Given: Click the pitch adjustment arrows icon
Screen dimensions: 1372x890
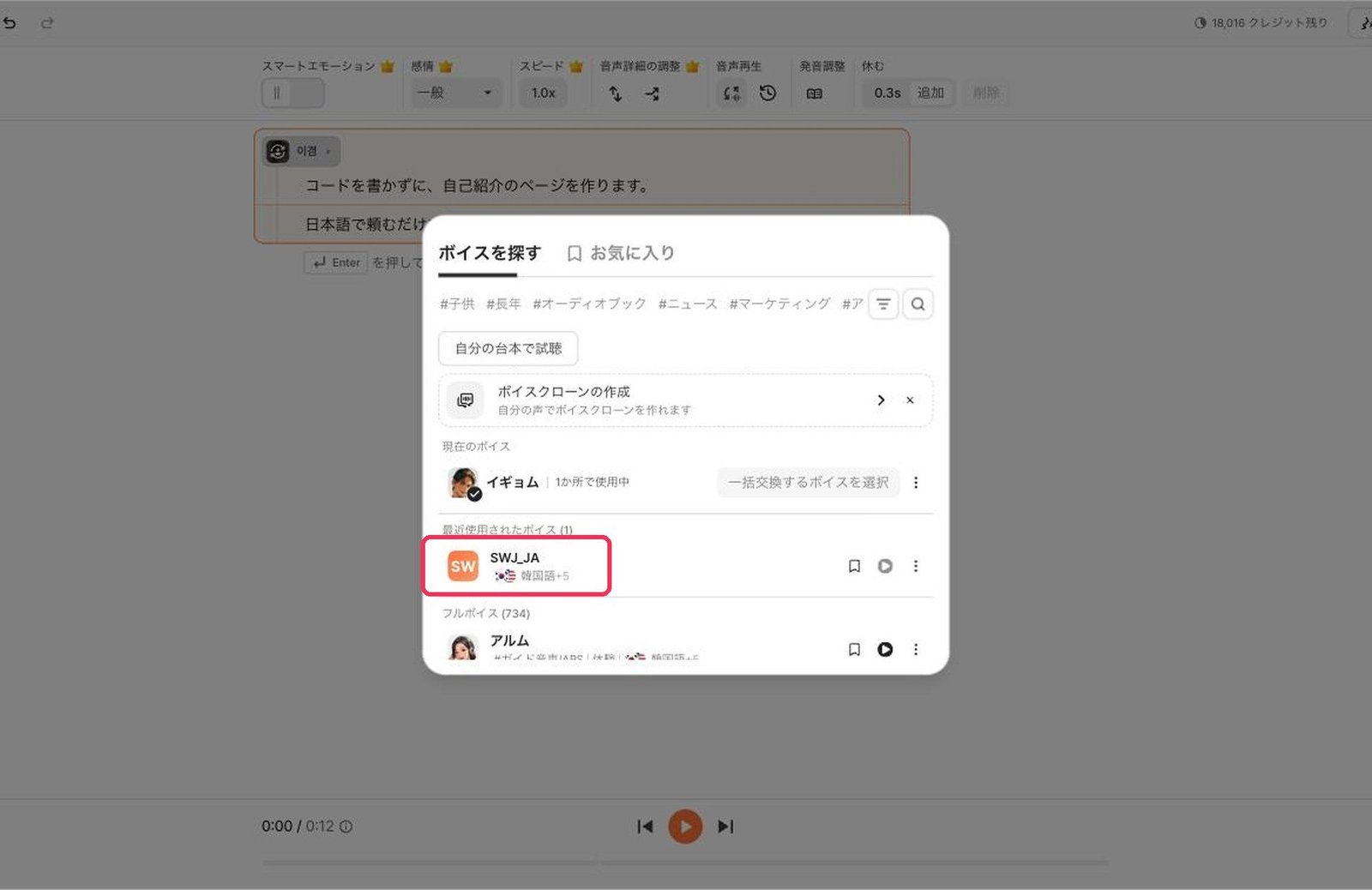Looking at the screenshot, I should pyautogui.click(x=615, y=93).
